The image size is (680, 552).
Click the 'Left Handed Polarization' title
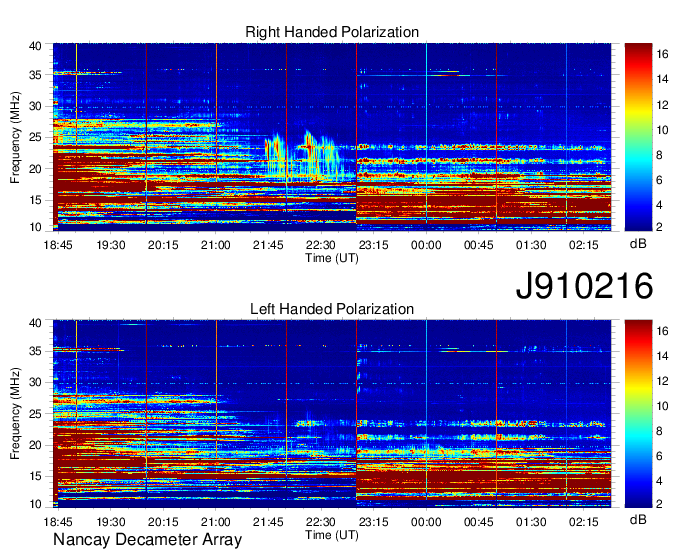(x=332, y=309)
